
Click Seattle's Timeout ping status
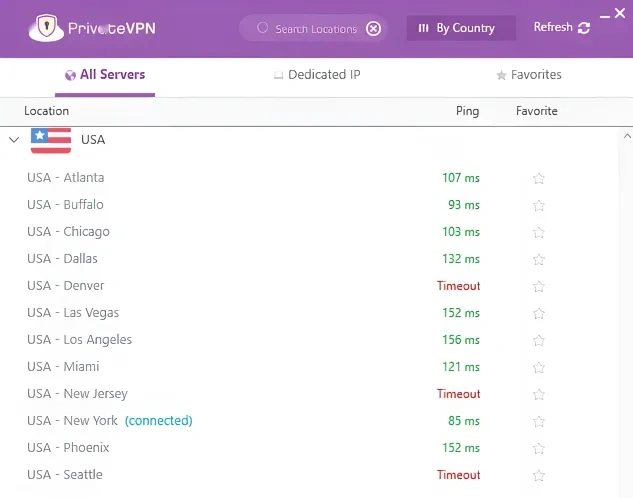pyautogui.click(x=459, y=475)
